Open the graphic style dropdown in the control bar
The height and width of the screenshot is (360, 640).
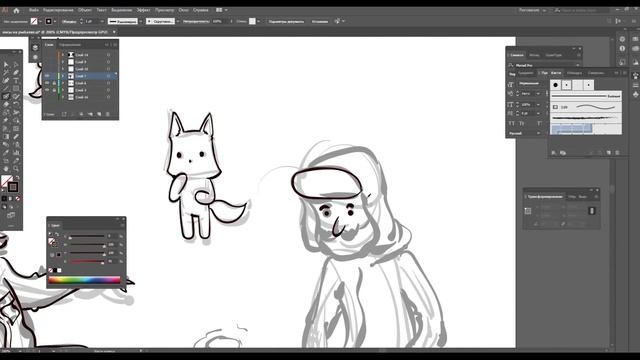tap(258, 21)
